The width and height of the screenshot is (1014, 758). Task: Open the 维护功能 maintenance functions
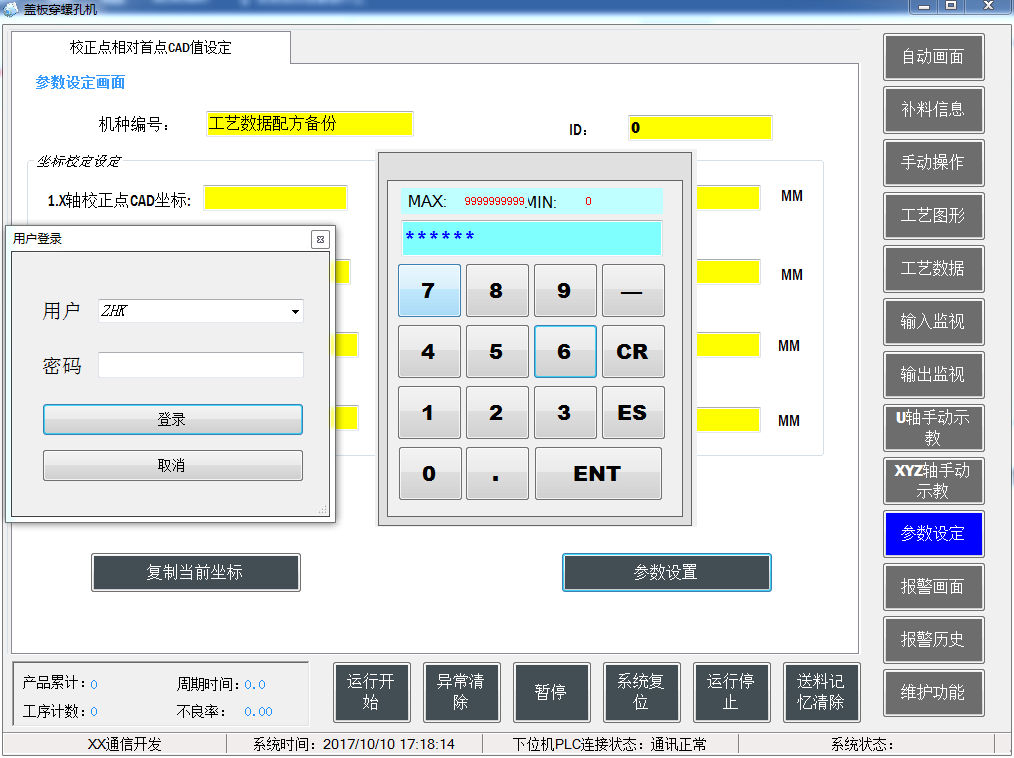pyautogui.click(x=933, y=693)
